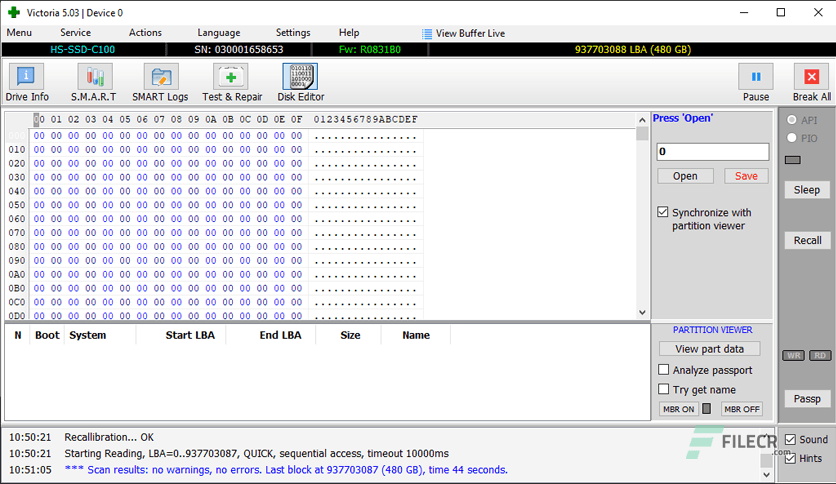Click the Fw: R083180 firmware text
This screenshot has width=836, height=484.
pyautogui.click(x=369, y=50)
